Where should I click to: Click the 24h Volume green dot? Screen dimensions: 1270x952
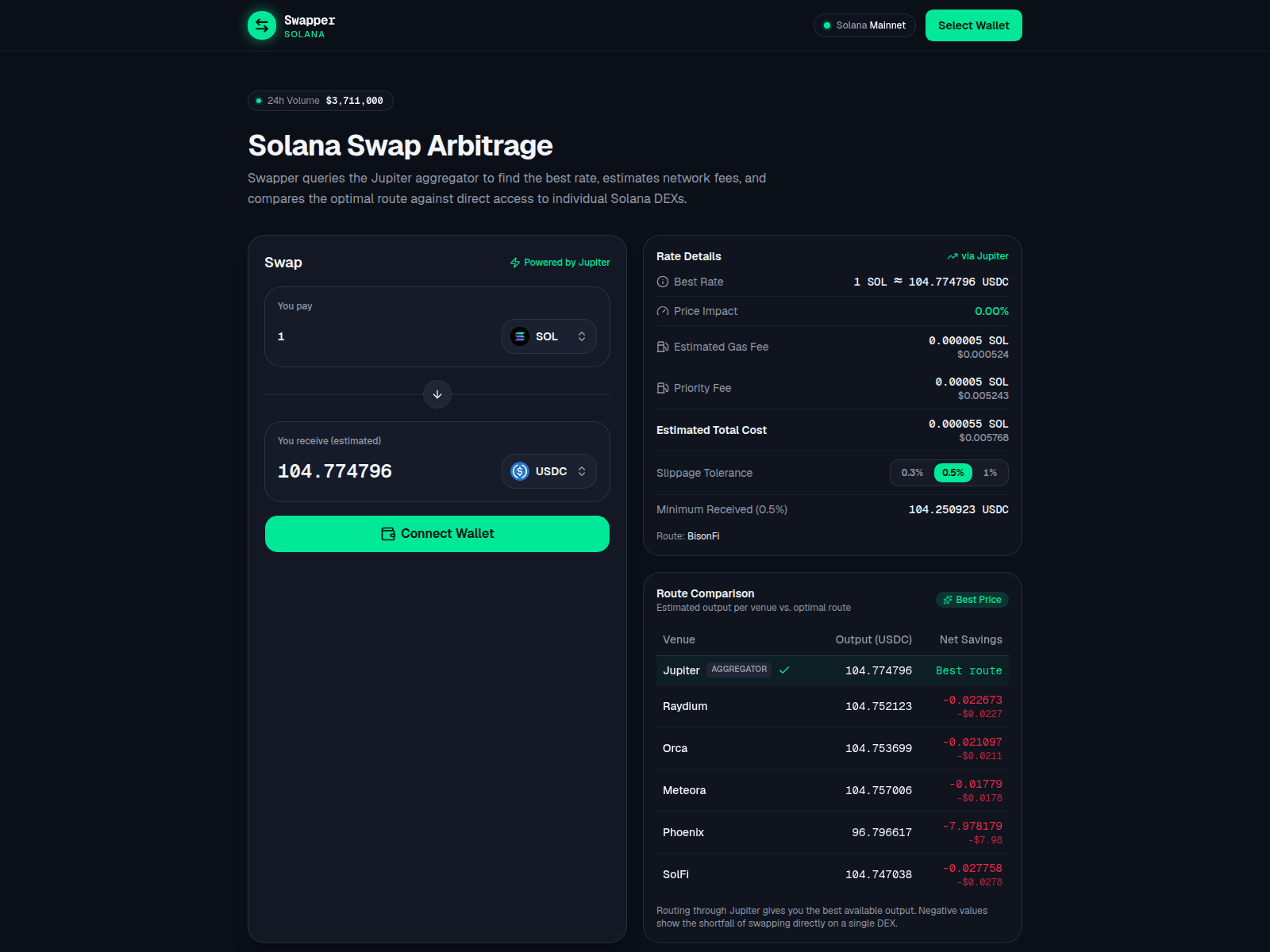(x=259, y=101)
